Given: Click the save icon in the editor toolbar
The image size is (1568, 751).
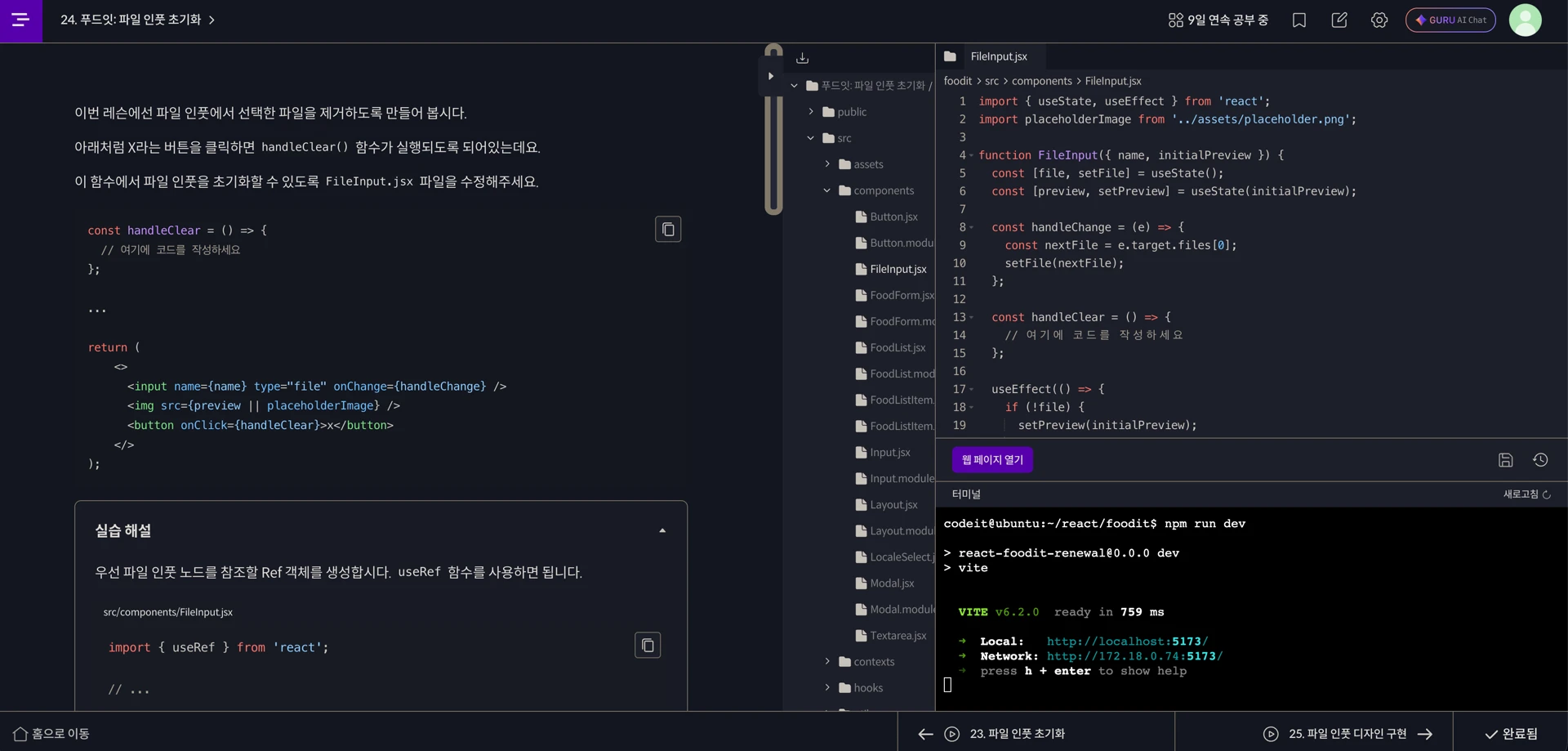Looking at the screenshot, I should point(1506,460).
